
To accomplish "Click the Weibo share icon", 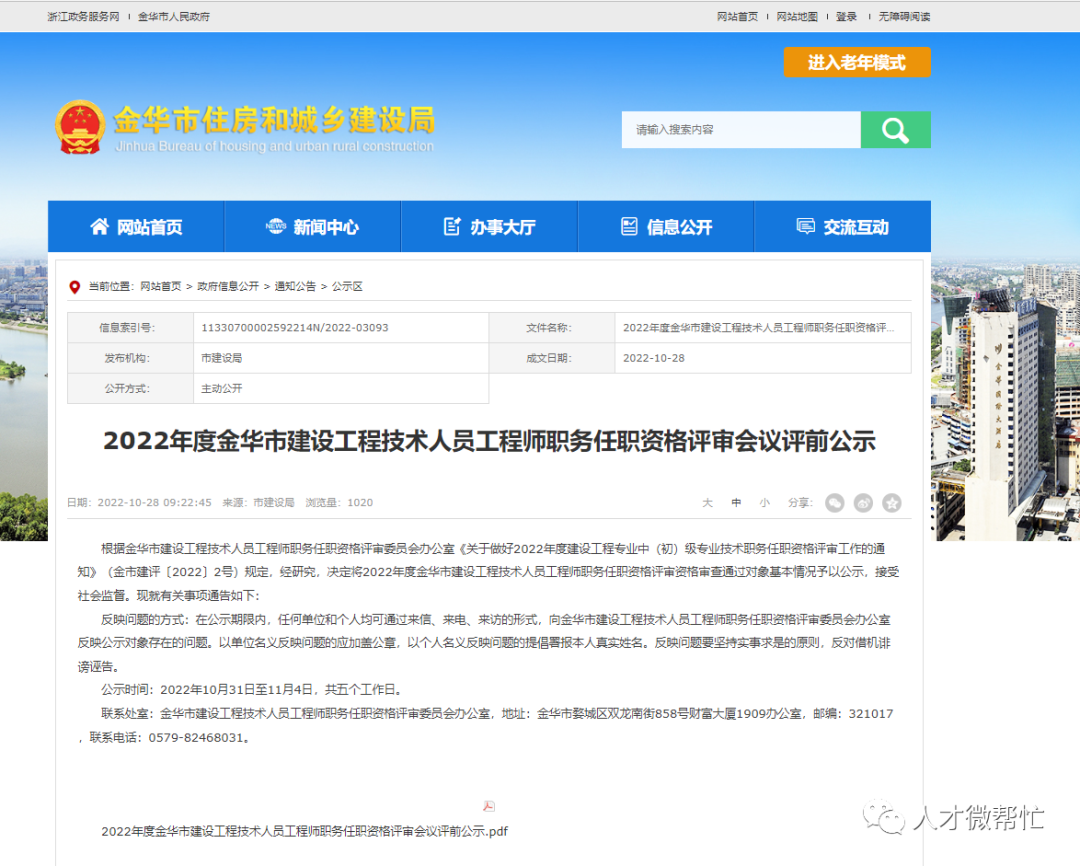I will 863,502.
